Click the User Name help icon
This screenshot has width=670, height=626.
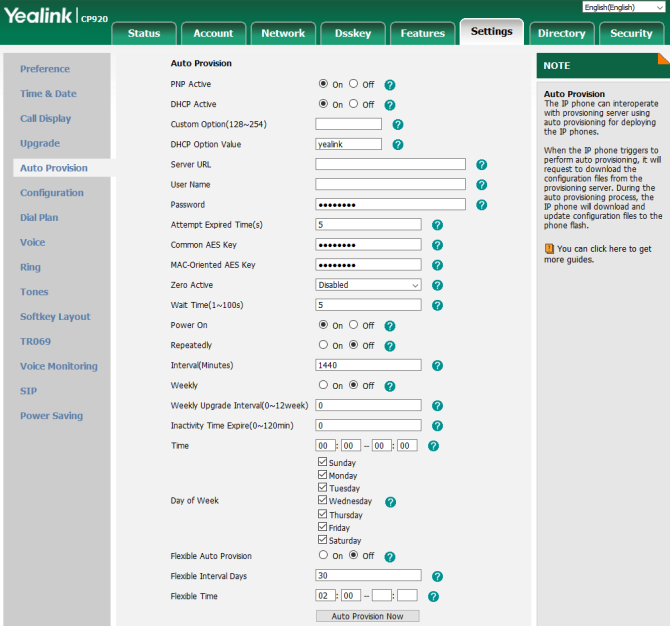click(482, 185)
